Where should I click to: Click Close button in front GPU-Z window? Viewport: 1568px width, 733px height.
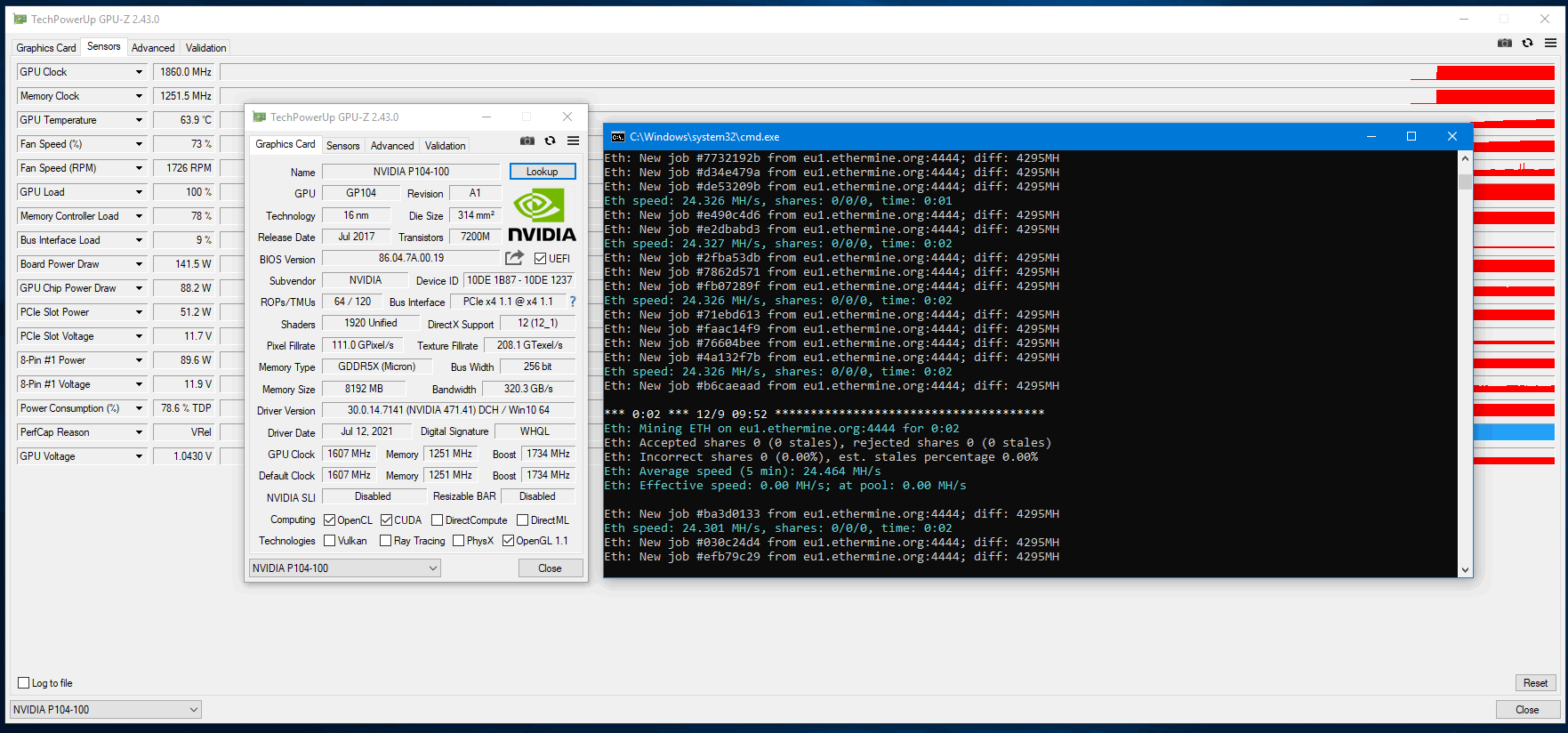(551, 568)
